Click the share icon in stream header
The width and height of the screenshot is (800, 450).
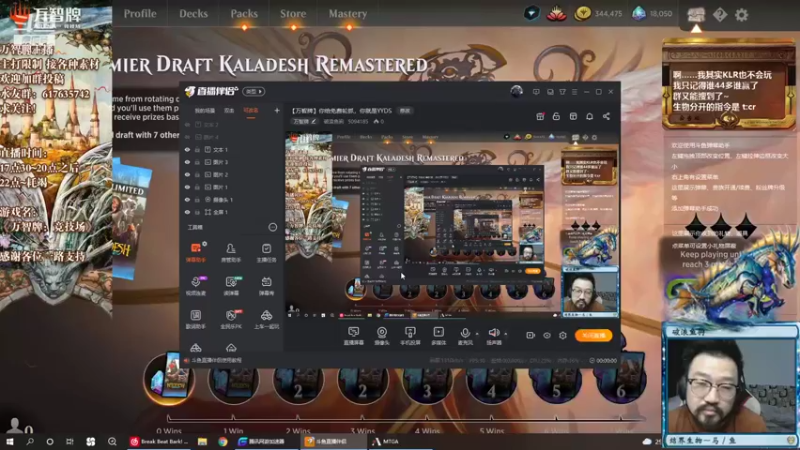606,116
